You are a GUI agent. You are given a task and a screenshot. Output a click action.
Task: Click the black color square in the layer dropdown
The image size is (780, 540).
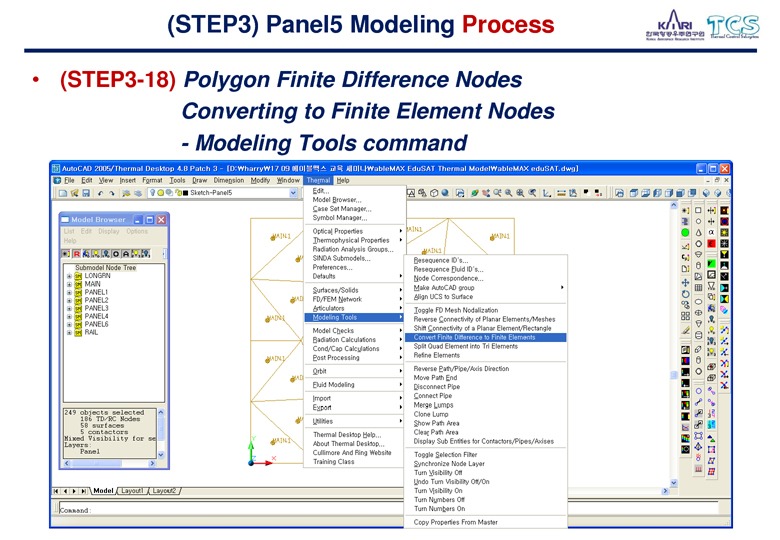click(x=186, y=193)
